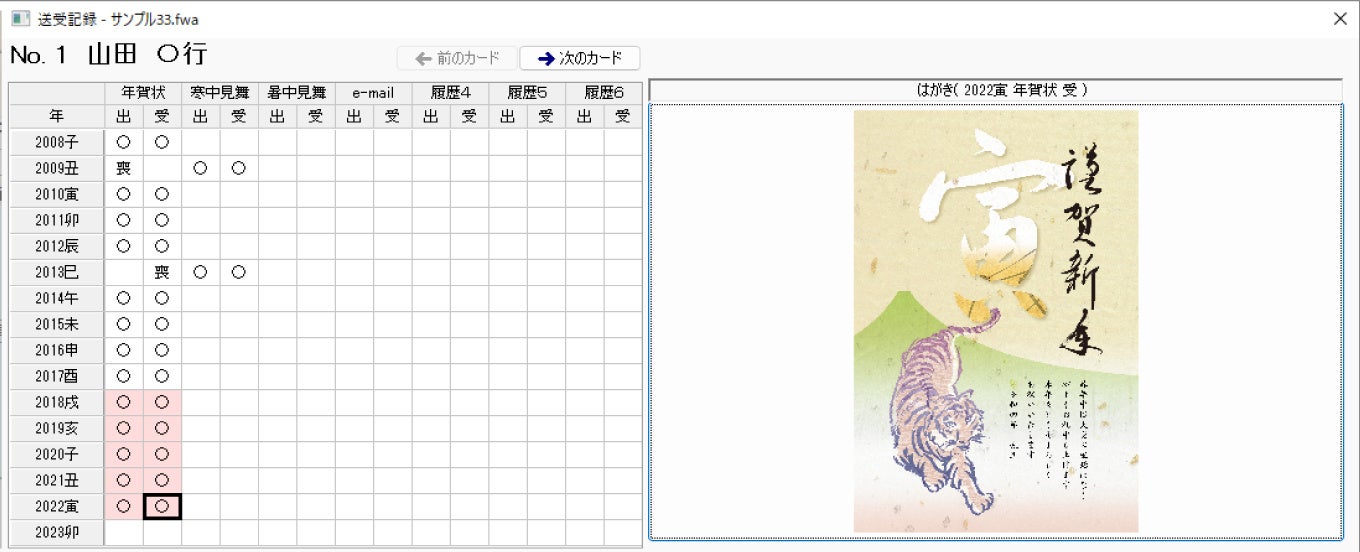The image size is (1360, 552).
Task: Toggle 2013巳 寒中見舞 受 circle mark
Action: click(239, 272)
